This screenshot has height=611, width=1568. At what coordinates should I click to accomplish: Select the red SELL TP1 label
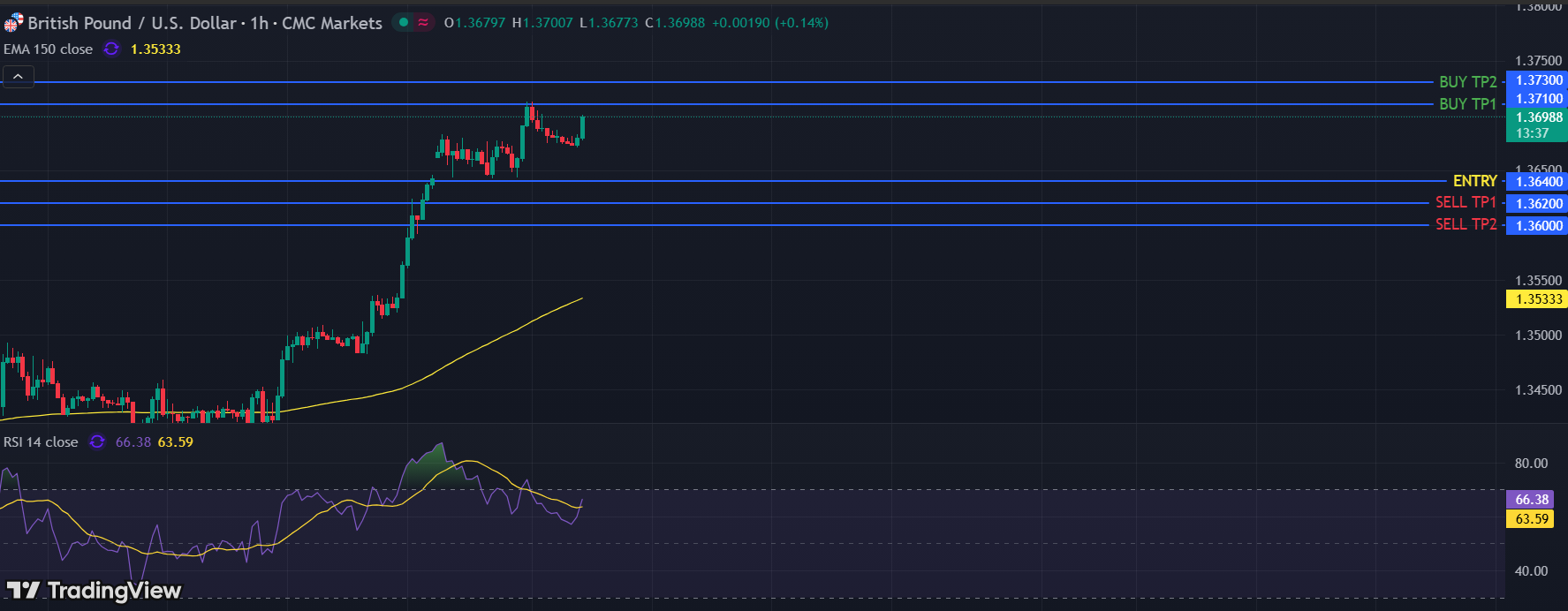1466,203
